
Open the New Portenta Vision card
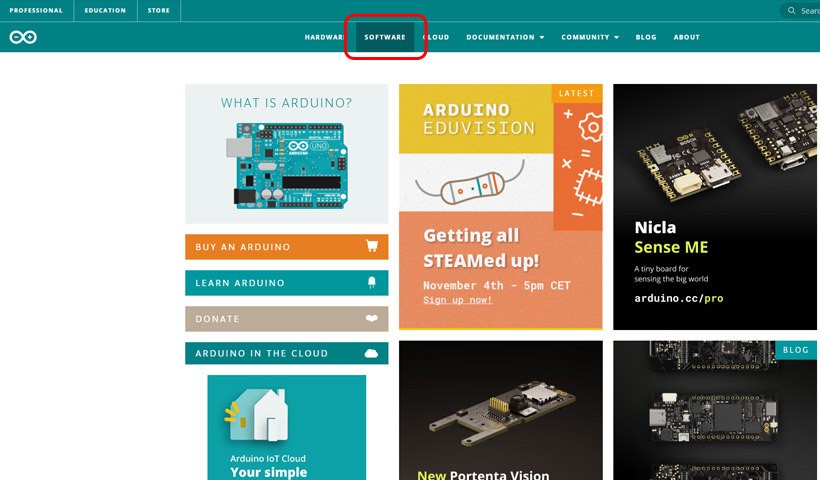coord(500,410)
